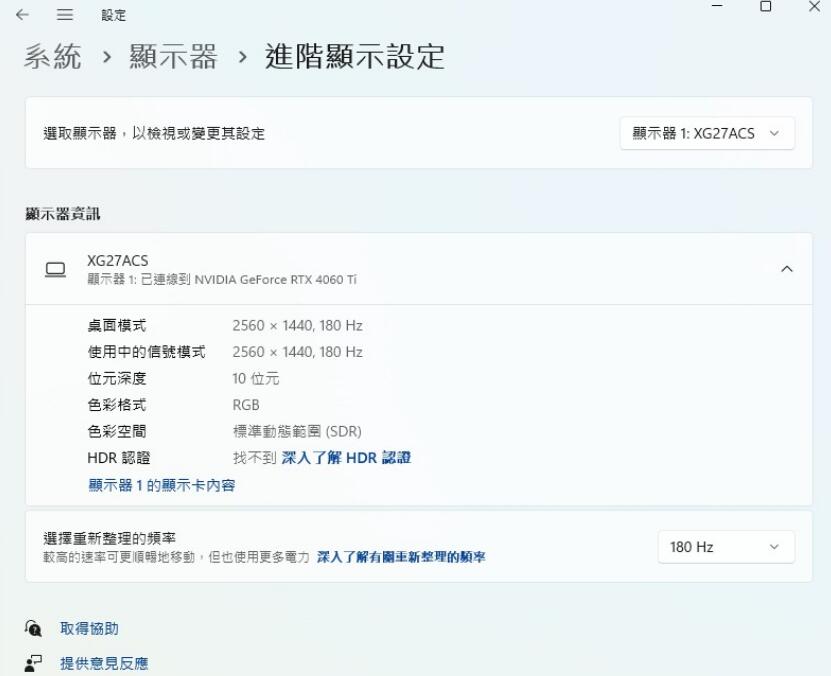The height and width of the screenshot is (676, 831).
Task: Open the navigation hamburger menu
Action: point(64,15)
